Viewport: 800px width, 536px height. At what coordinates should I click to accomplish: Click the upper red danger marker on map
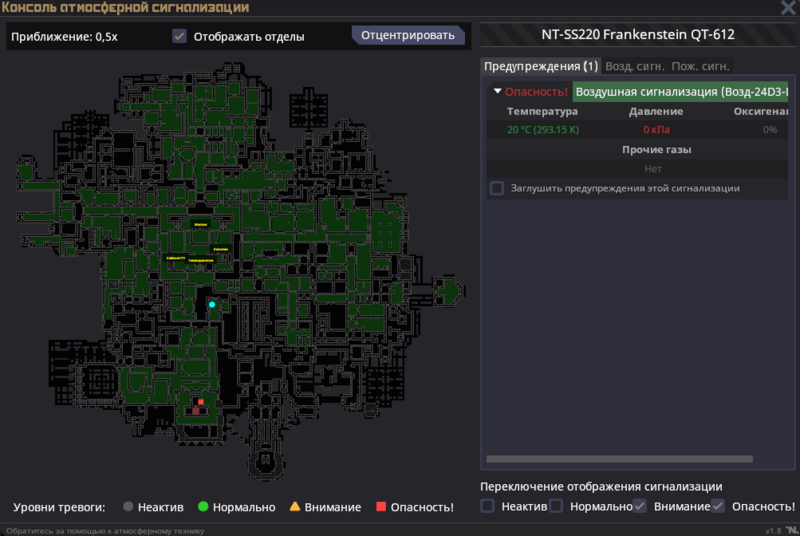tap(201, 402)
